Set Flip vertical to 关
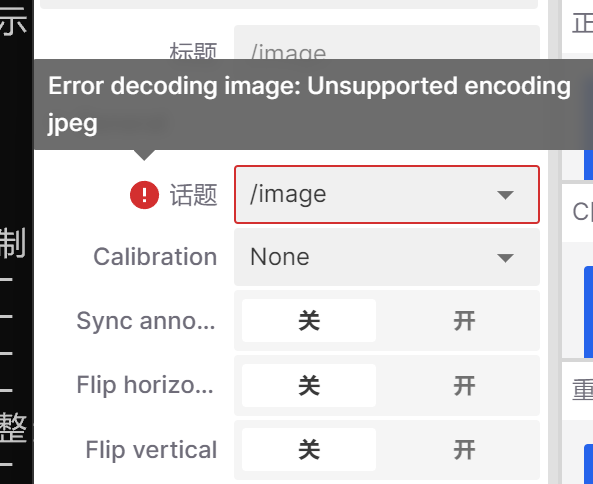 (309, 450)
